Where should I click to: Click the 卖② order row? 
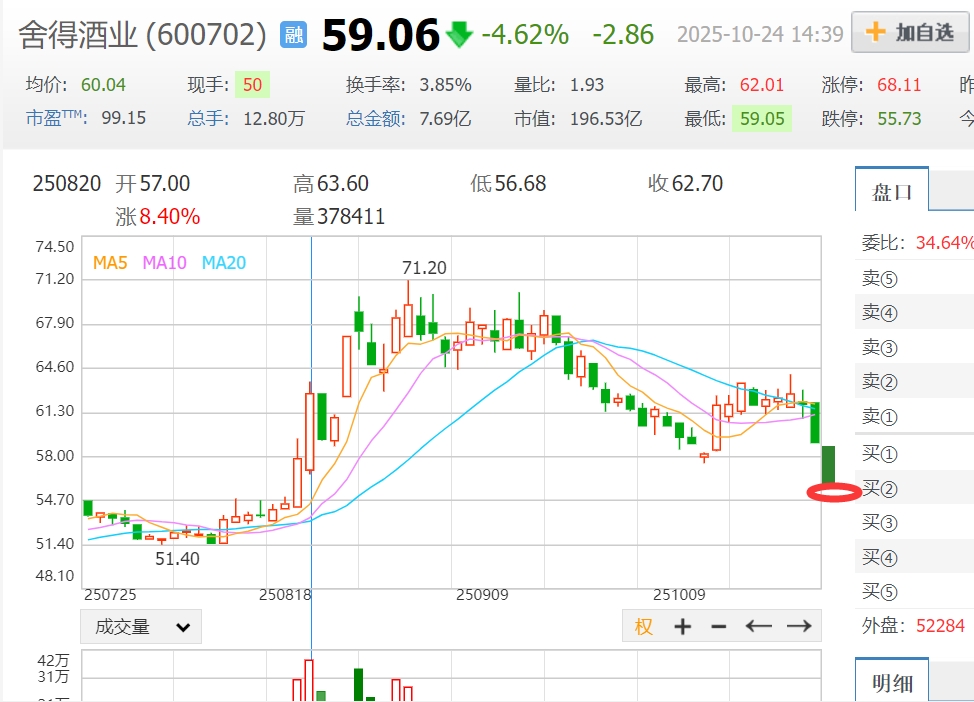pyautogui.click(x=915, y=381)
